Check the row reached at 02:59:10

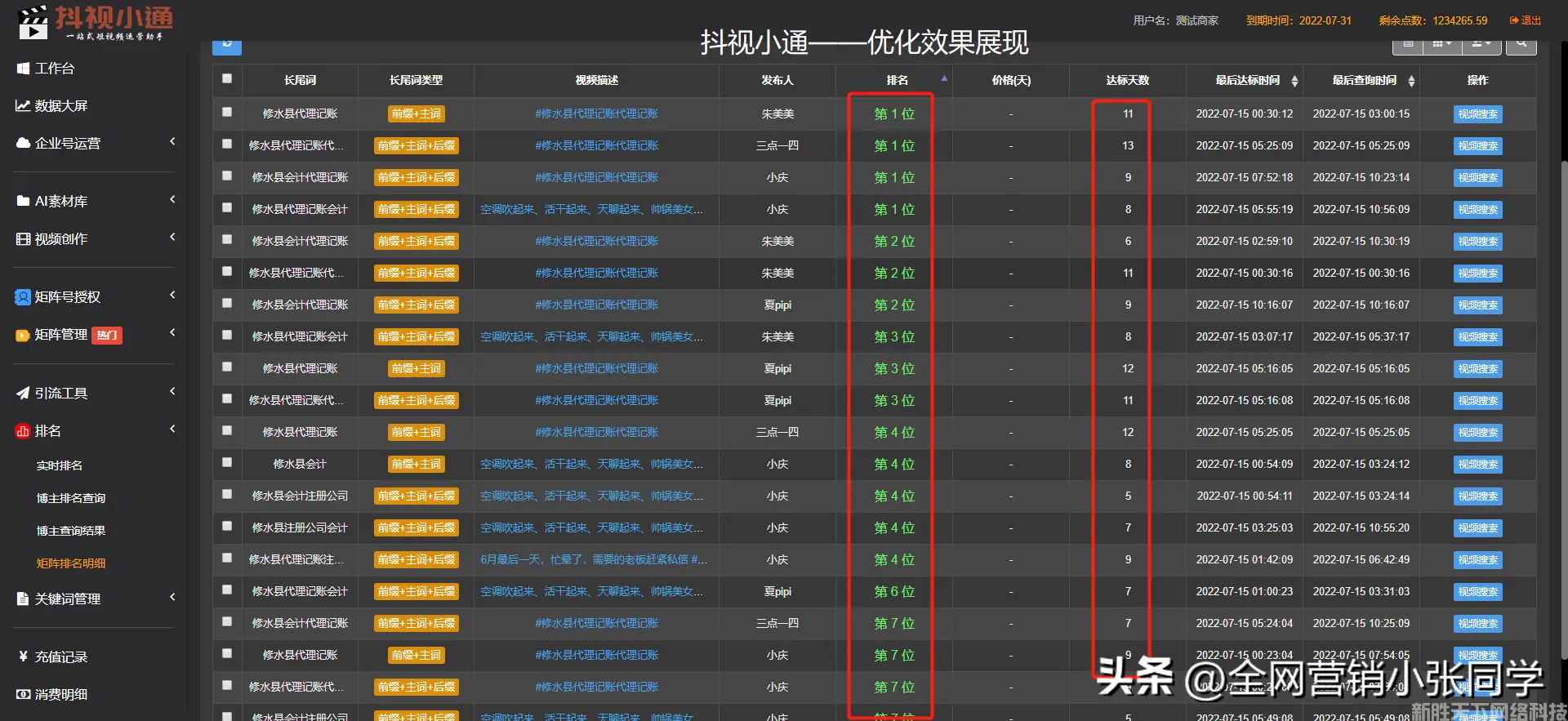[227, 240]
